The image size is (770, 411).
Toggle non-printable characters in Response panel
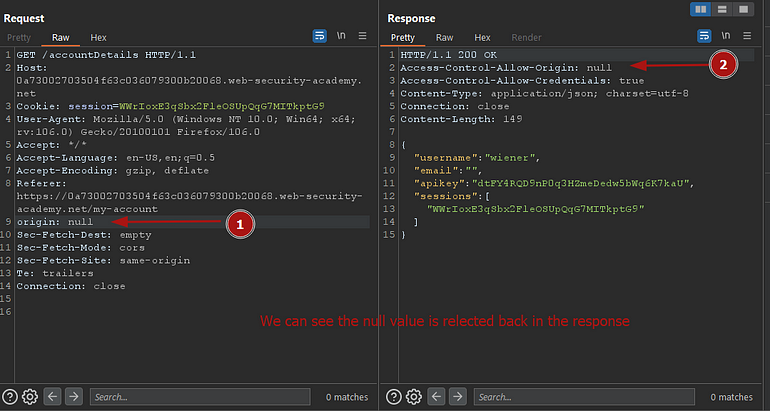pyautogui.click(x=726, y=36)
